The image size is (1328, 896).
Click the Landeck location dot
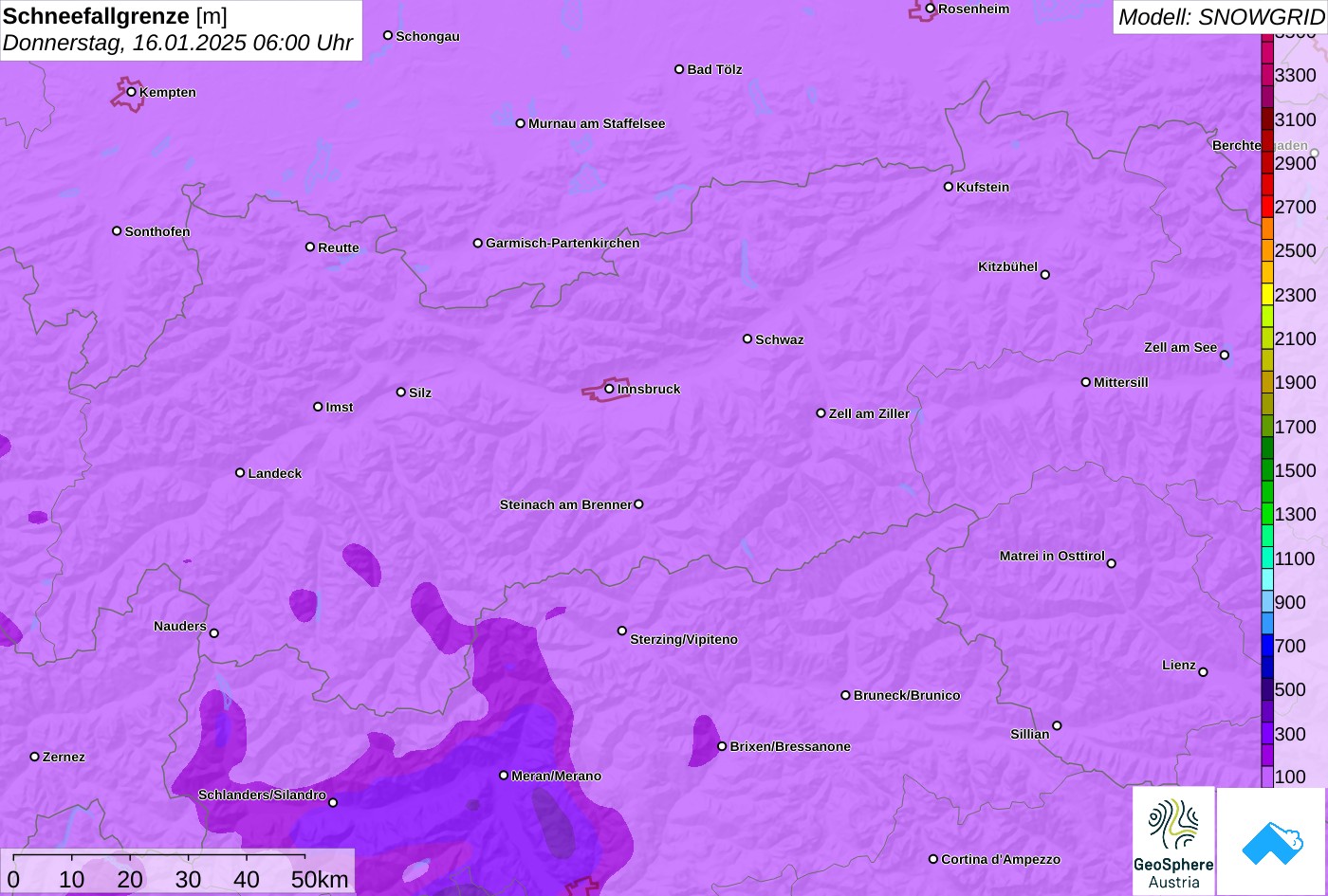(x=240, y=472)
